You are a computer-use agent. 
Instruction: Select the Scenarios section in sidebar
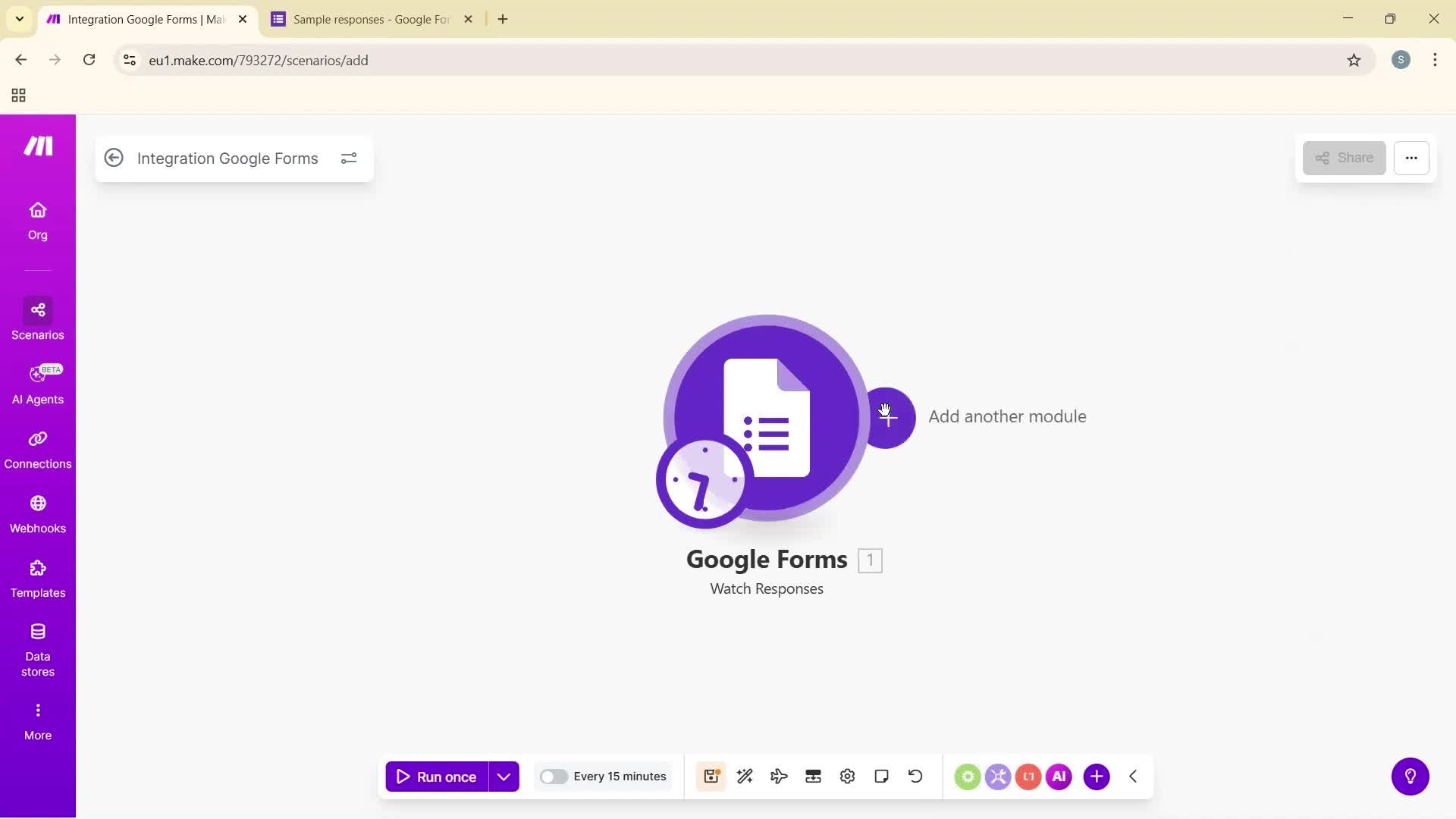click(38, 318)
